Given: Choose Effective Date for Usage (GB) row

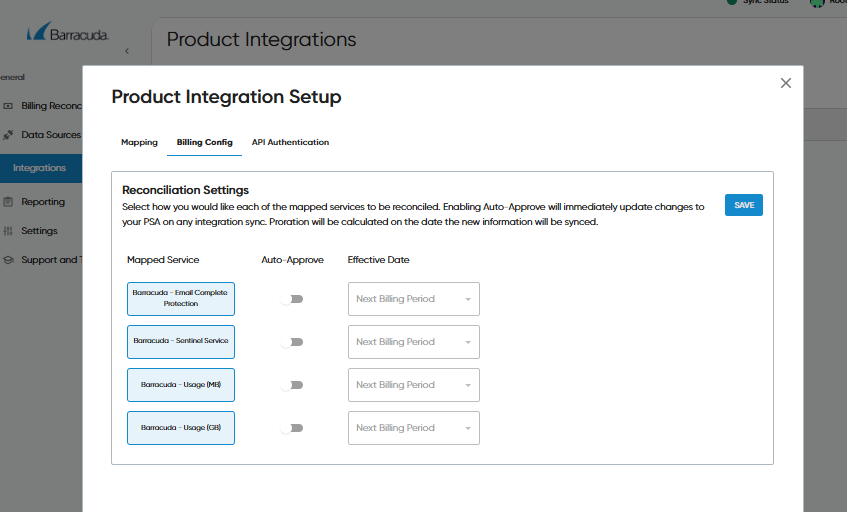Looking at the screenshot, I should tap(414, 428).
